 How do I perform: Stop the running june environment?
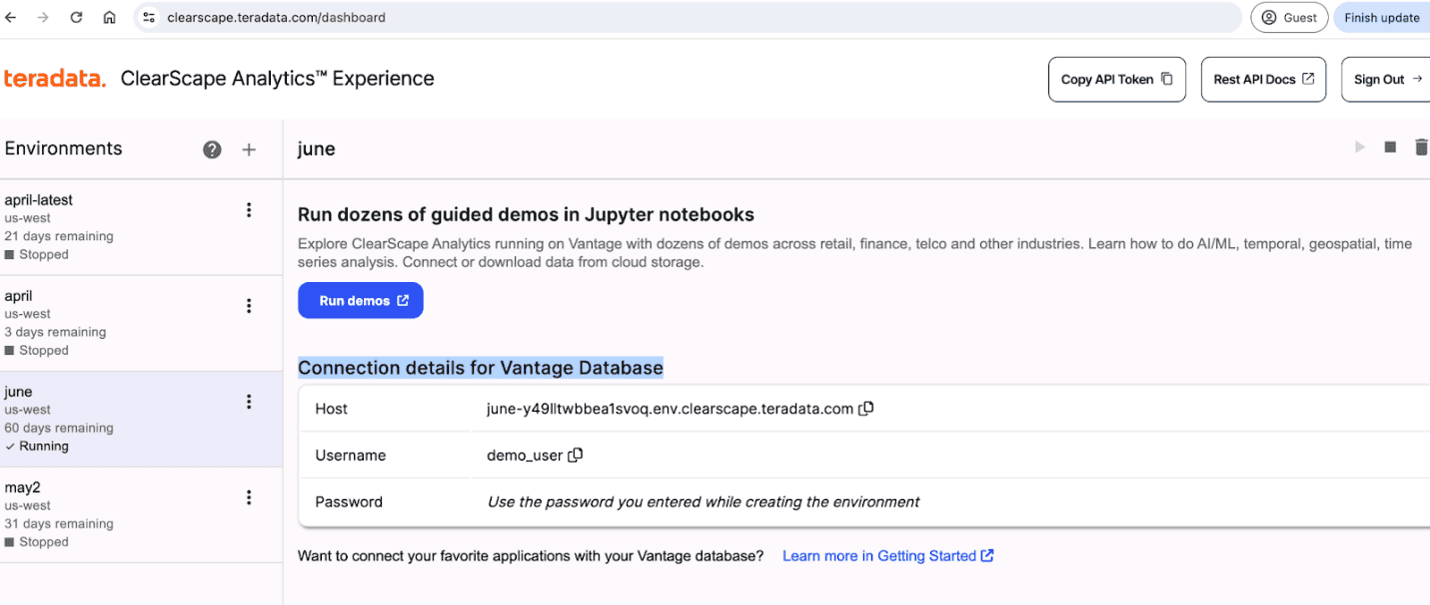(1390, 146)
